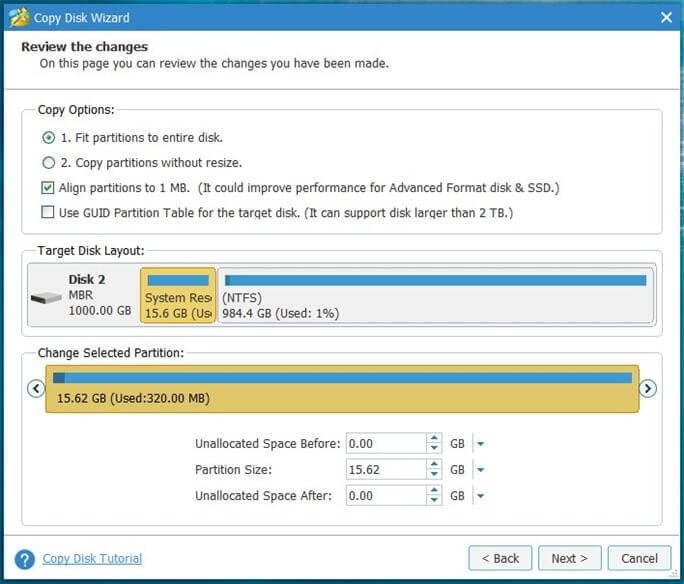Enable Use GUID Partition Table checkbox

click(x=48, y=212)
